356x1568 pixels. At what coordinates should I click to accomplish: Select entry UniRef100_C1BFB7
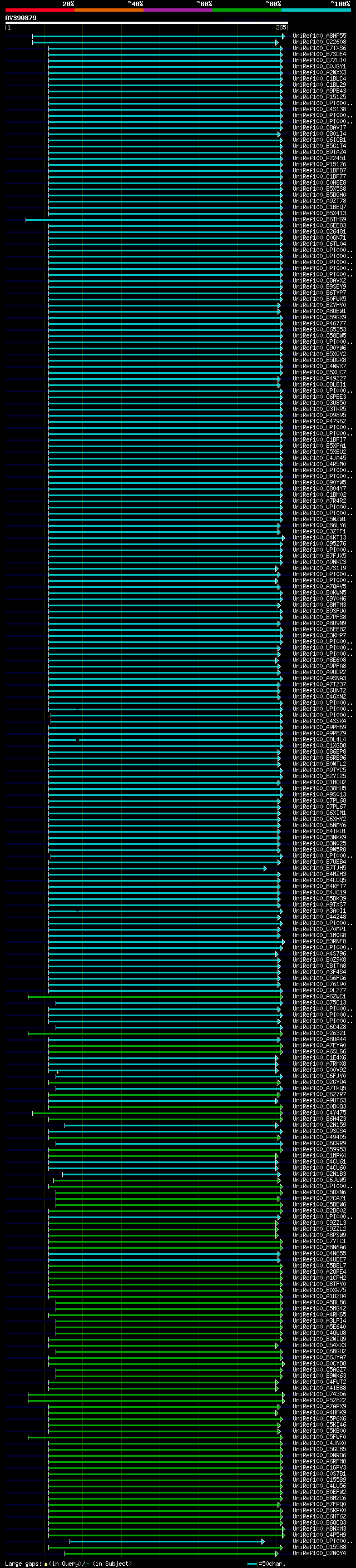(319, 170)
